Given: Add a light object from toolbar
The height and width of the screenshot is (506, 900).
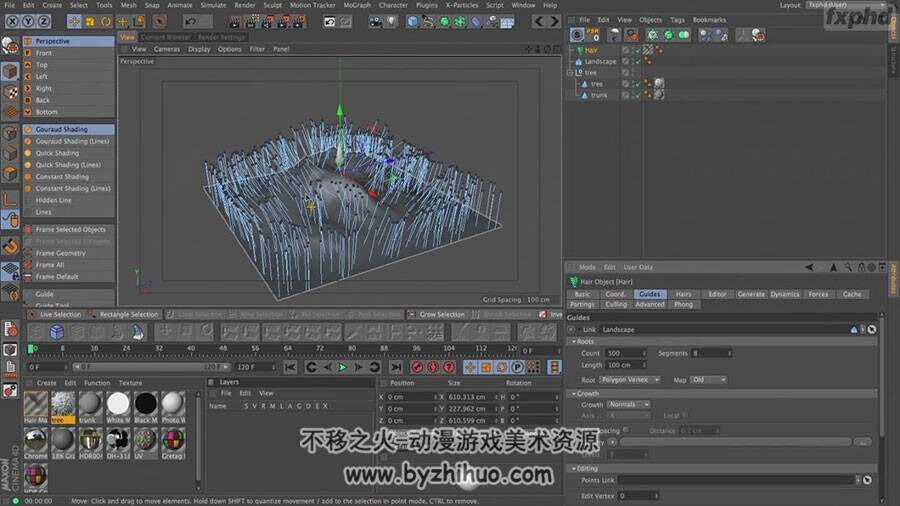Looking at the screenshot, I should coord(391,22).
